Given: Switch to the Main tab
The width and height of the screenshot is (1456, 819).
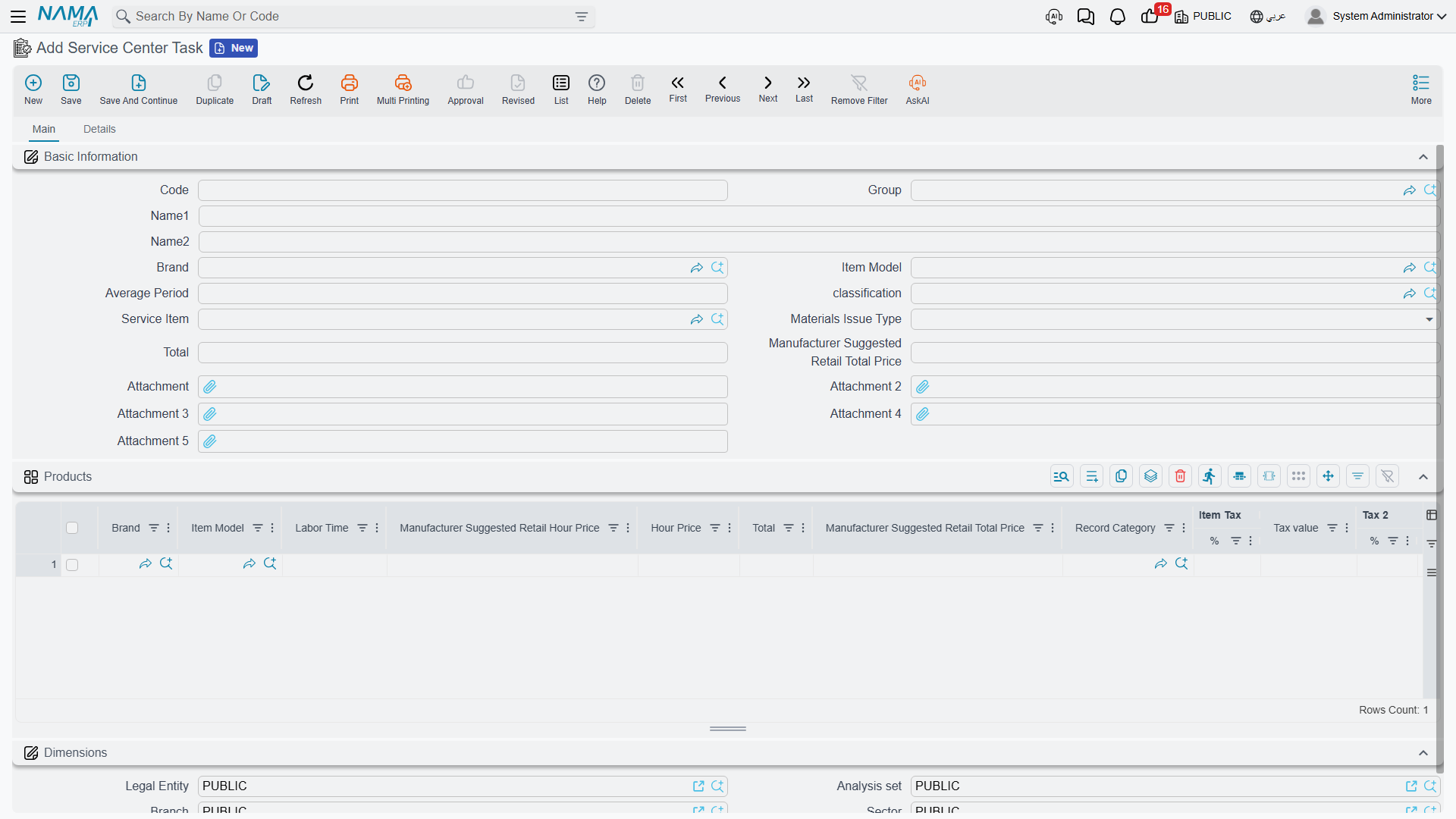Looking at the screenshot, I should (x=44, y=129).
